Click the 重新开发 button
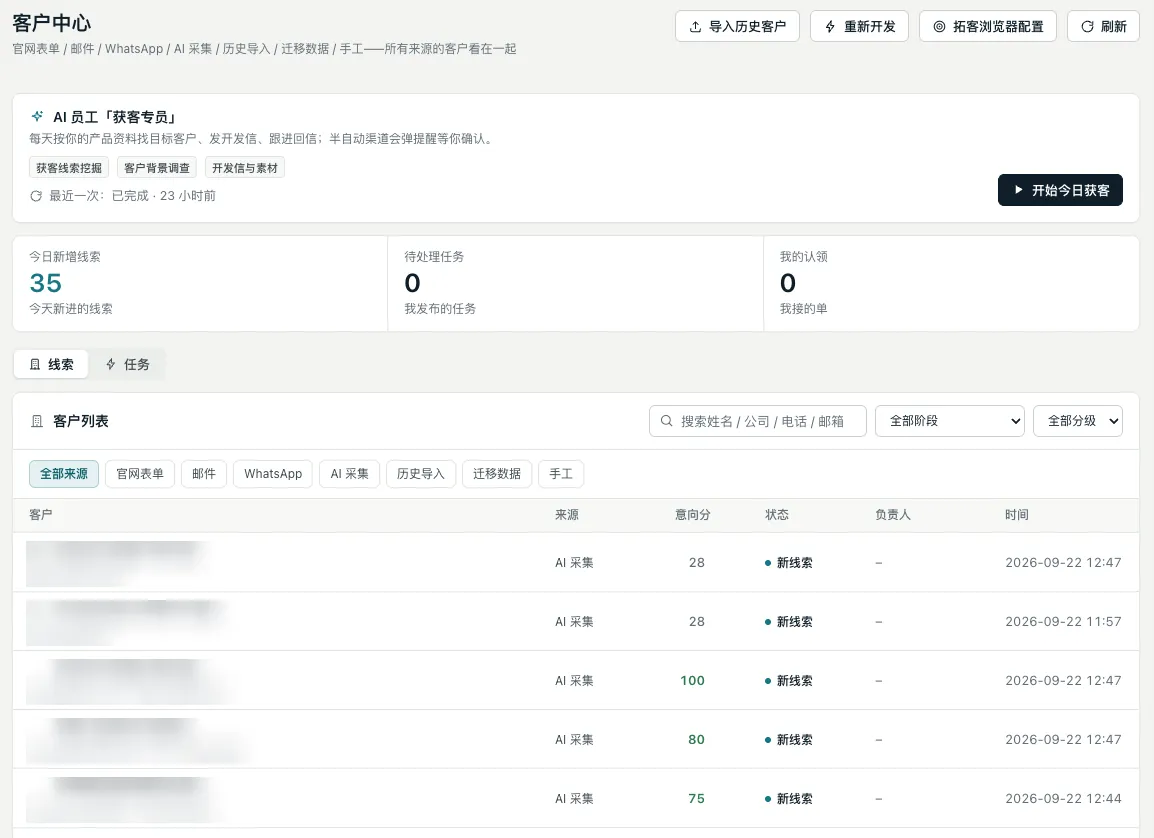The width and height of the screenshot is (1154, 838). tap(860, 26)
